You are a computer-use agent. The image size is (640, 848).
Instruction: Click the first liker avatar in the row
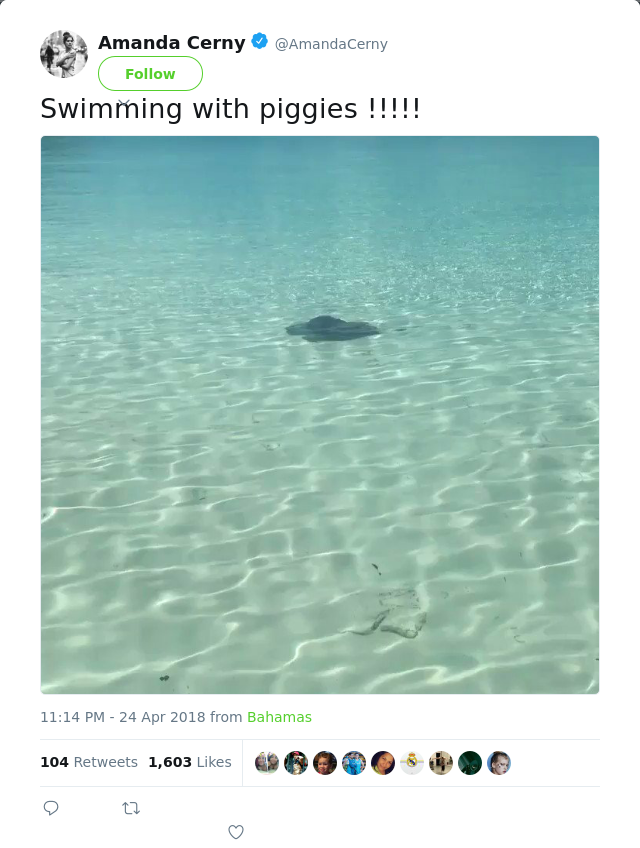pos(267,763)
